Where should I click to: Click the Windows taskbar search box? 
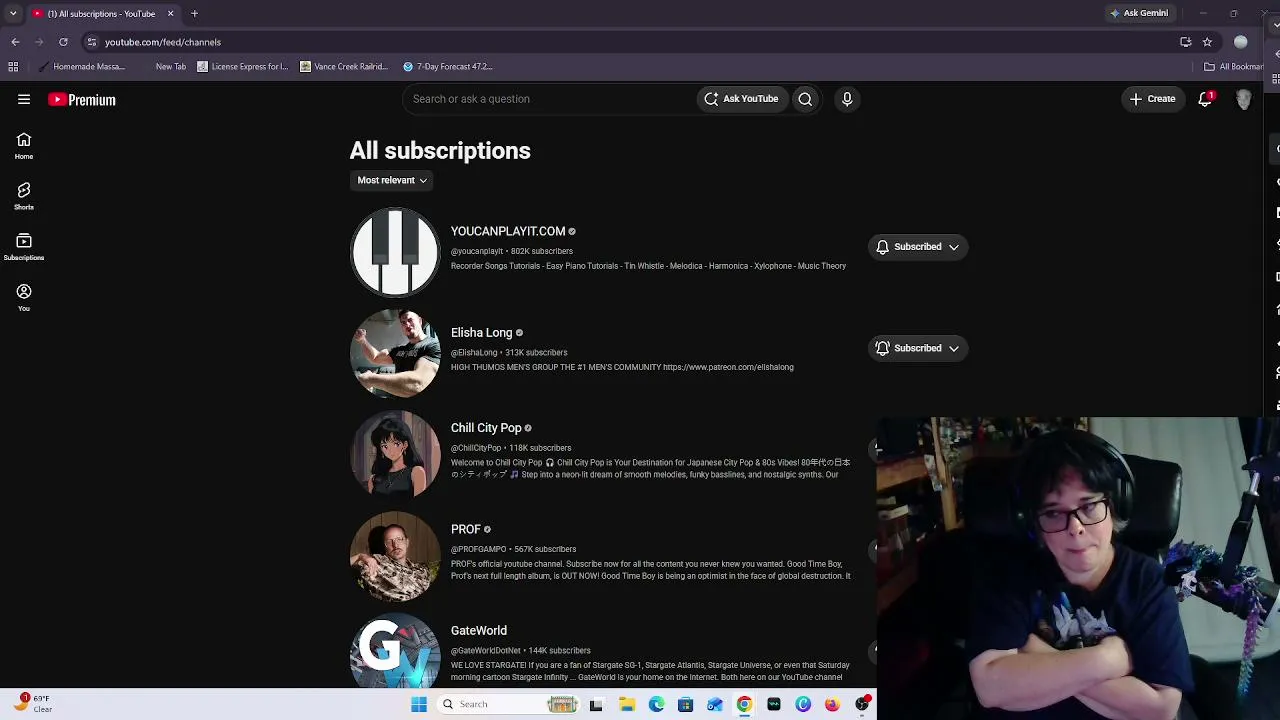point(510,704)
